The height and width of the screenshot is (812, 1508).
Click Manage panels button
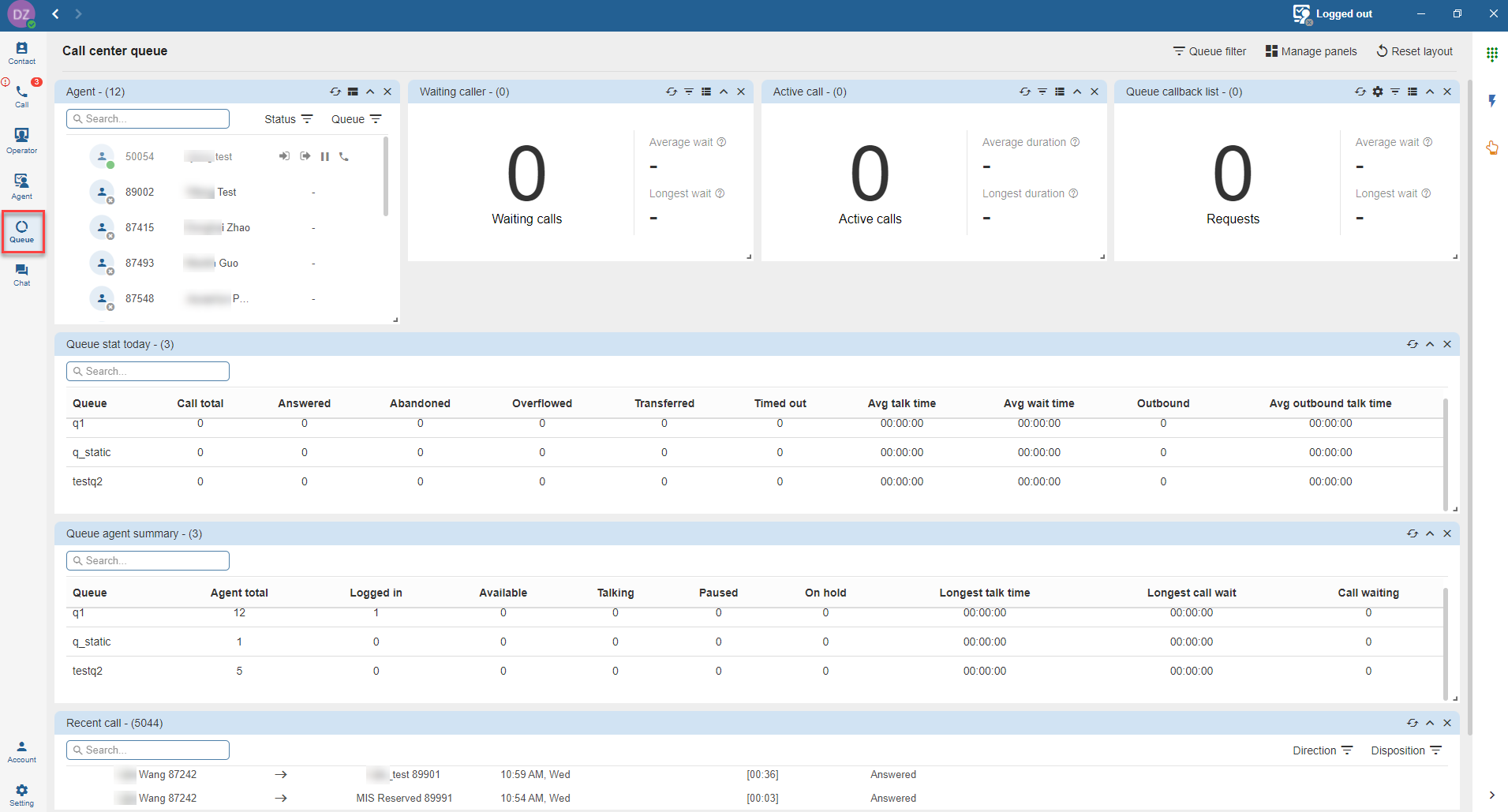click(x=1311, y=51)
